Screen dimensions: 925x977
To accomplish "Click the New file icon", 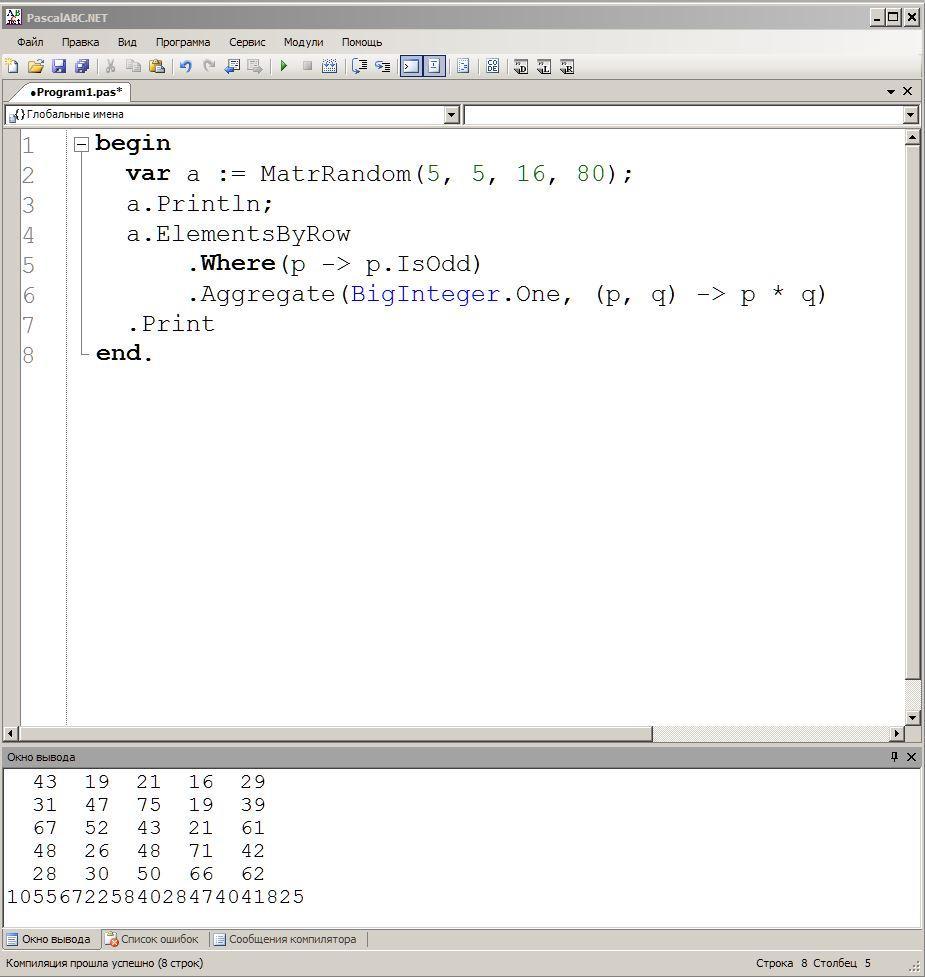I will click(x=12, y=67).
